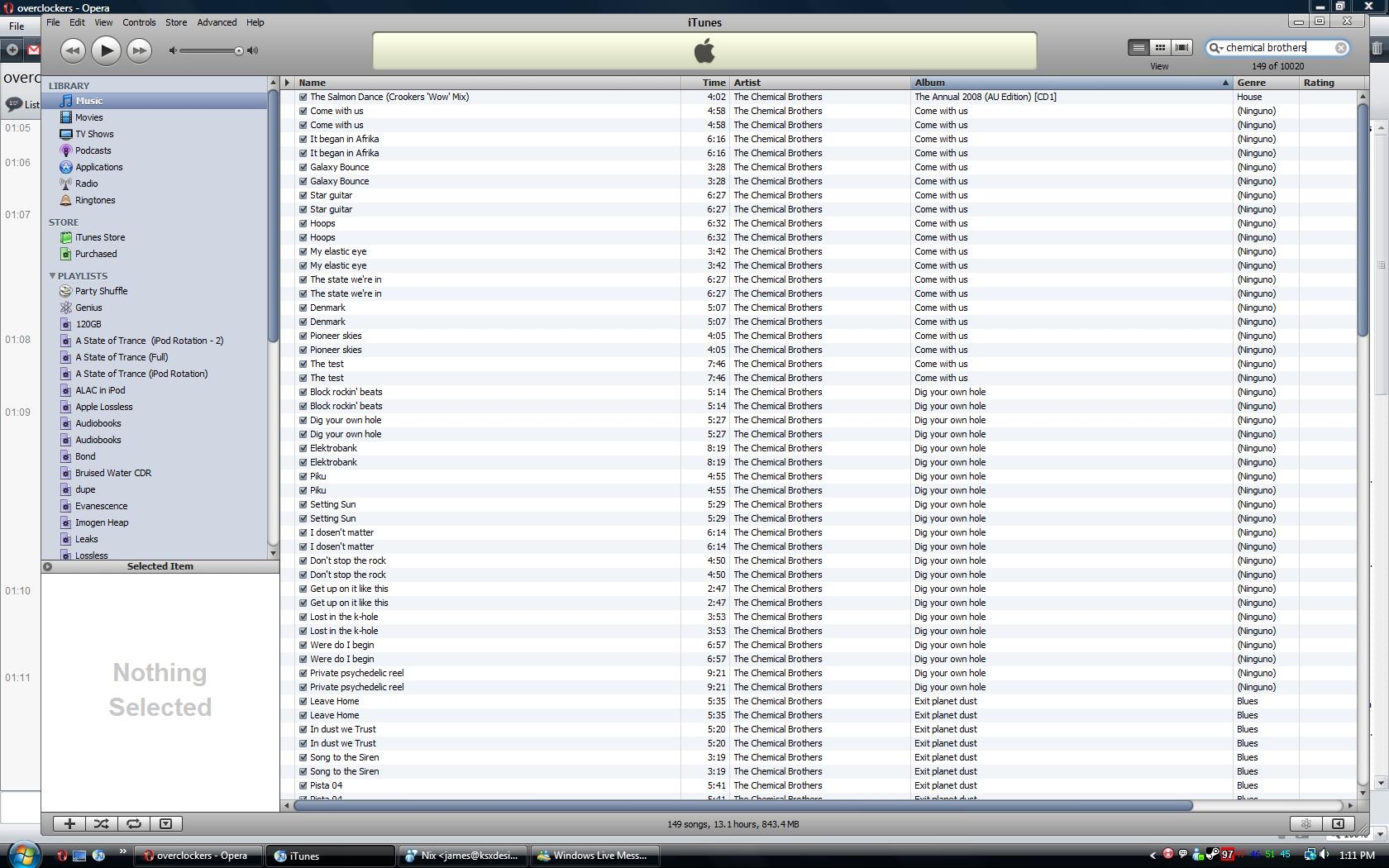Switch to Cover Flow view
Image resolution: width=1389 pixels, height=868 pixels.
[1181, 48]
